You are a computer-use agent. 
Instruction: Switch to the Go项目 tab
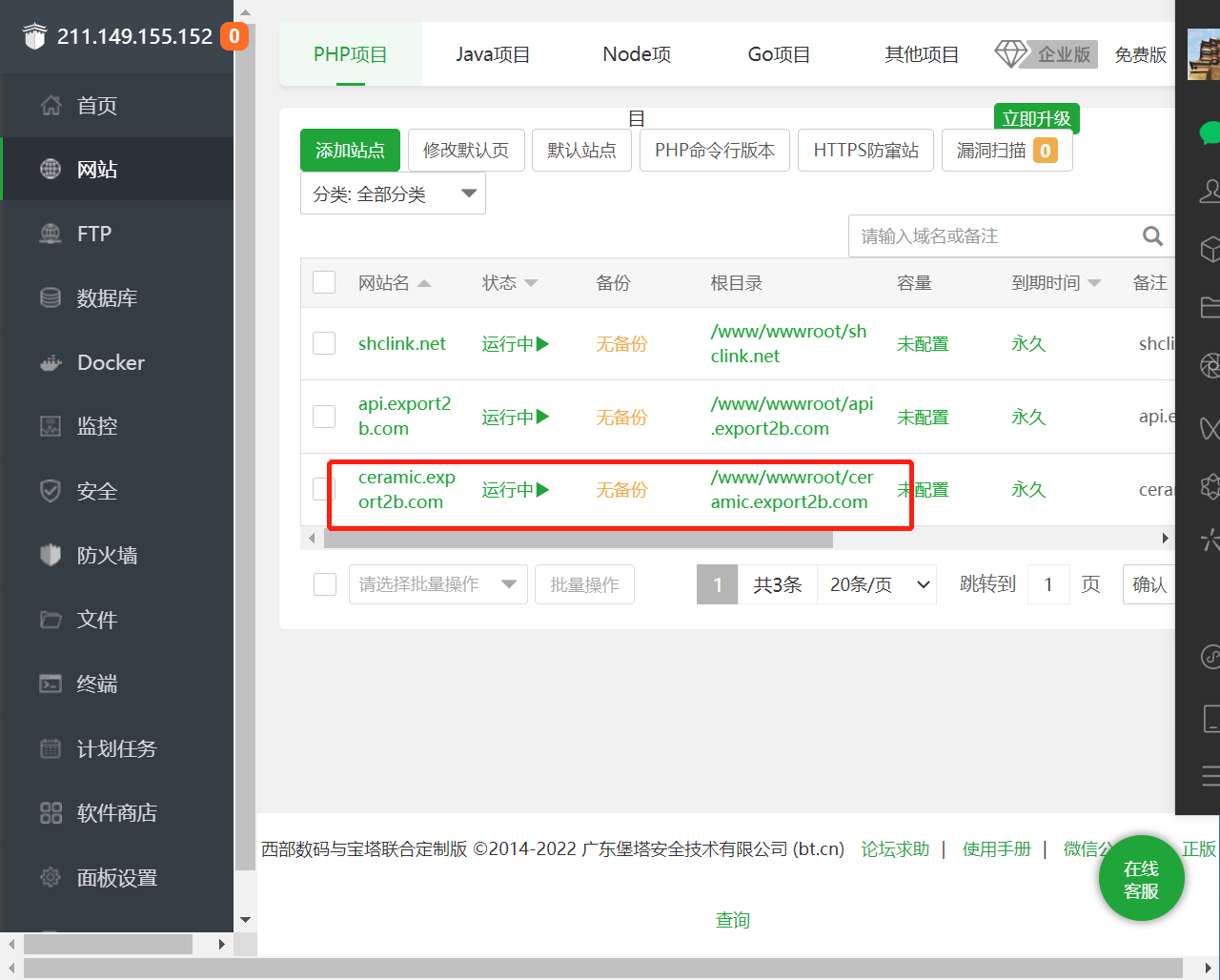click(779, 54)
